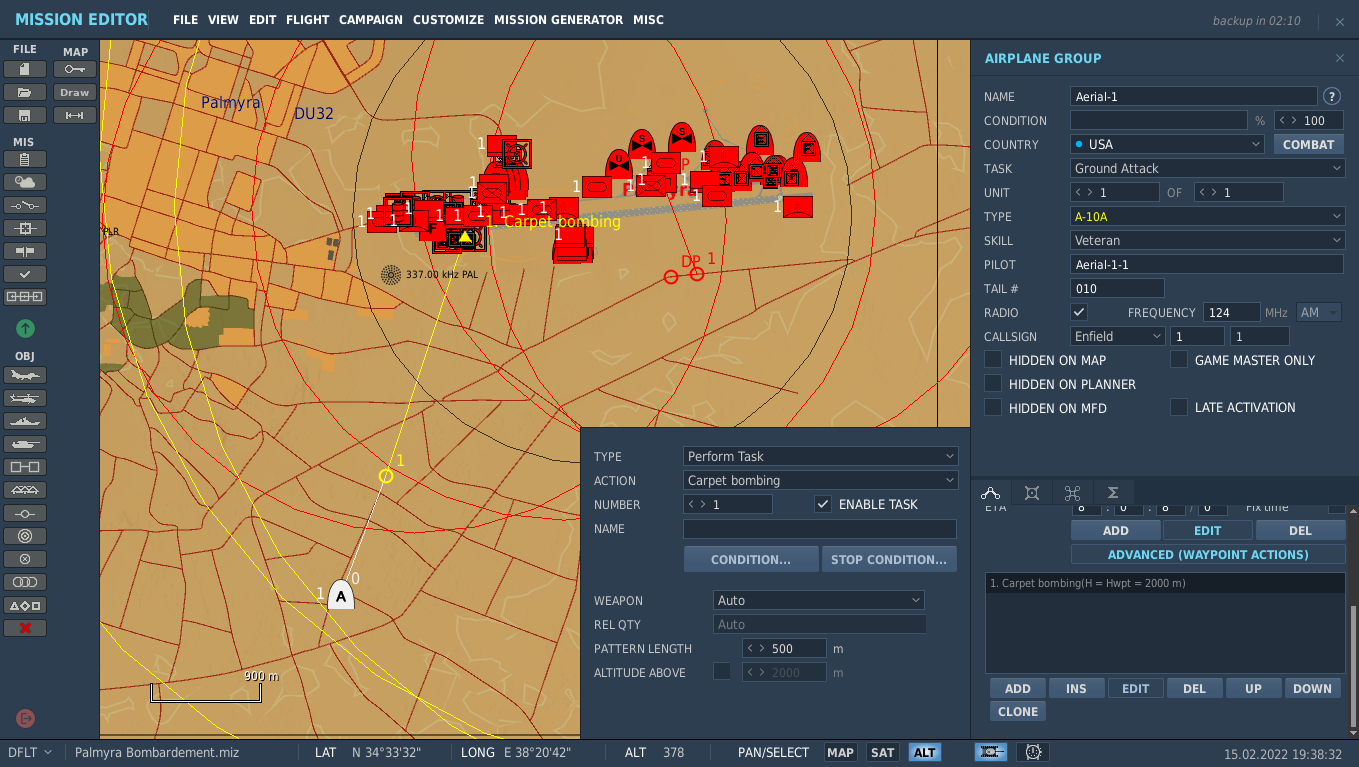Open the CAMPAIGN menu
Screen dimensions: 1359x767
(x=371, y=20)
